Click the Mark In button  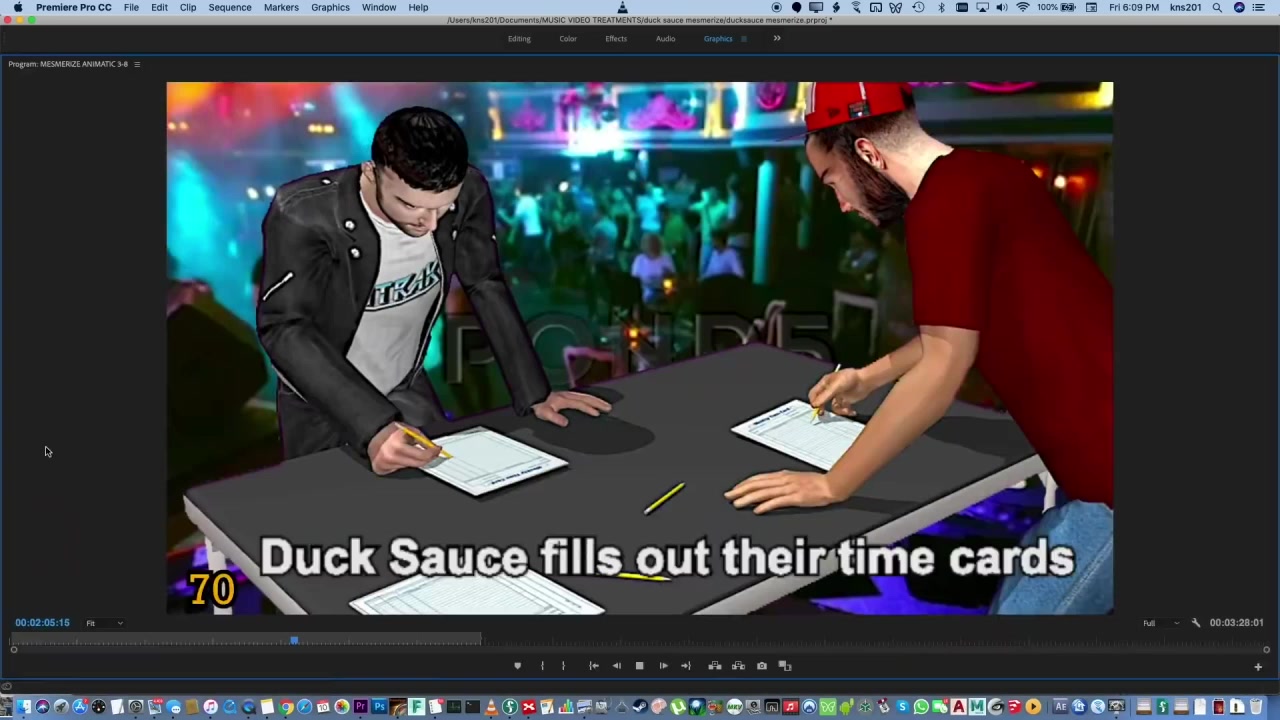[542, 666]
